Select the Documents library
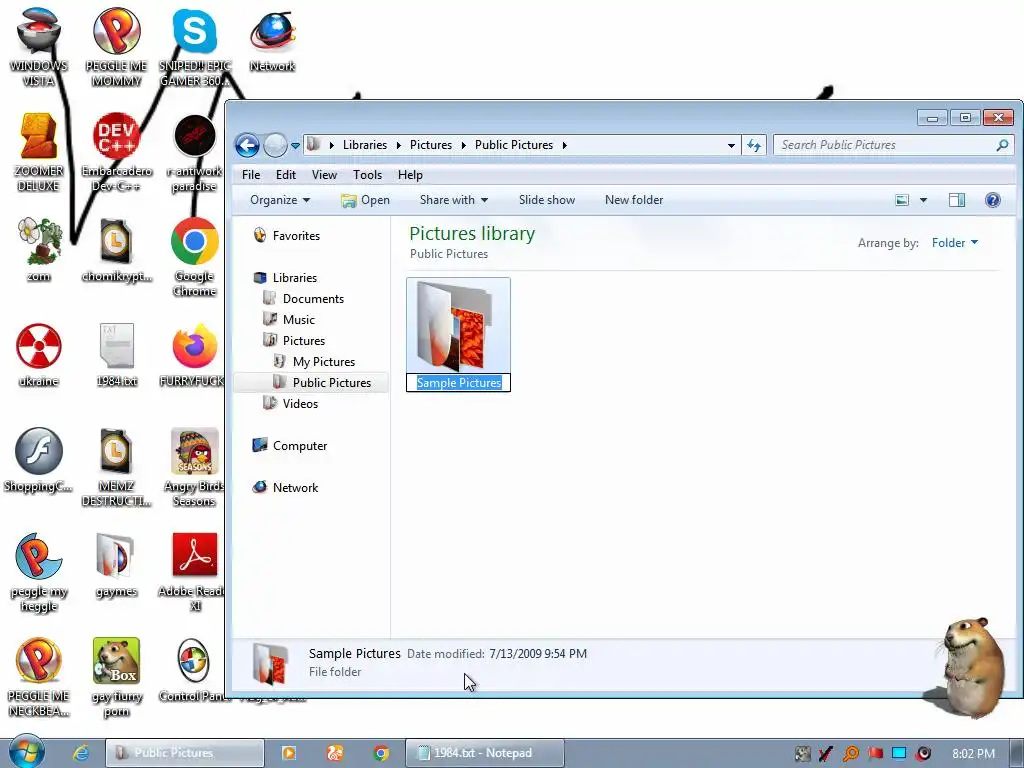Screen dimensions: 1024x768 pyautogui.click(x=303, y=298)
